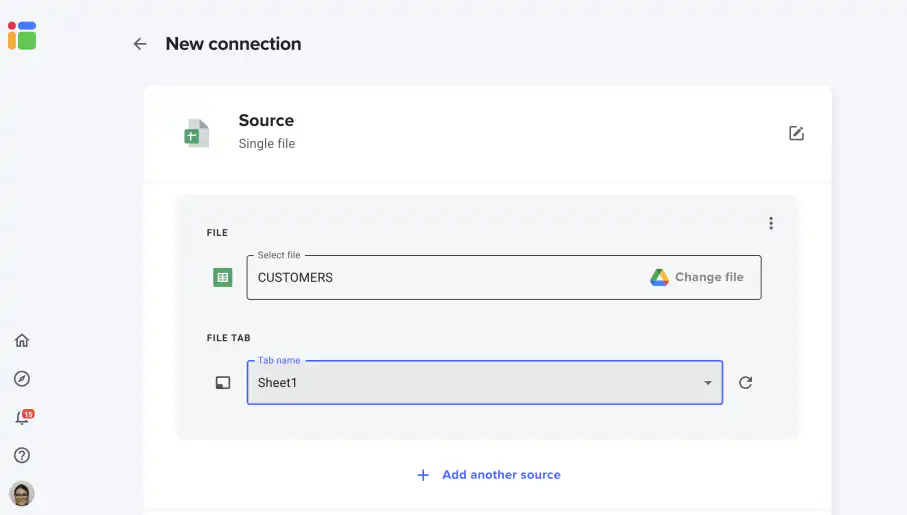The width and height of the screenshot is (907, 515).
Task: Open the Home page from sidebar
Action: pos(22,340)
